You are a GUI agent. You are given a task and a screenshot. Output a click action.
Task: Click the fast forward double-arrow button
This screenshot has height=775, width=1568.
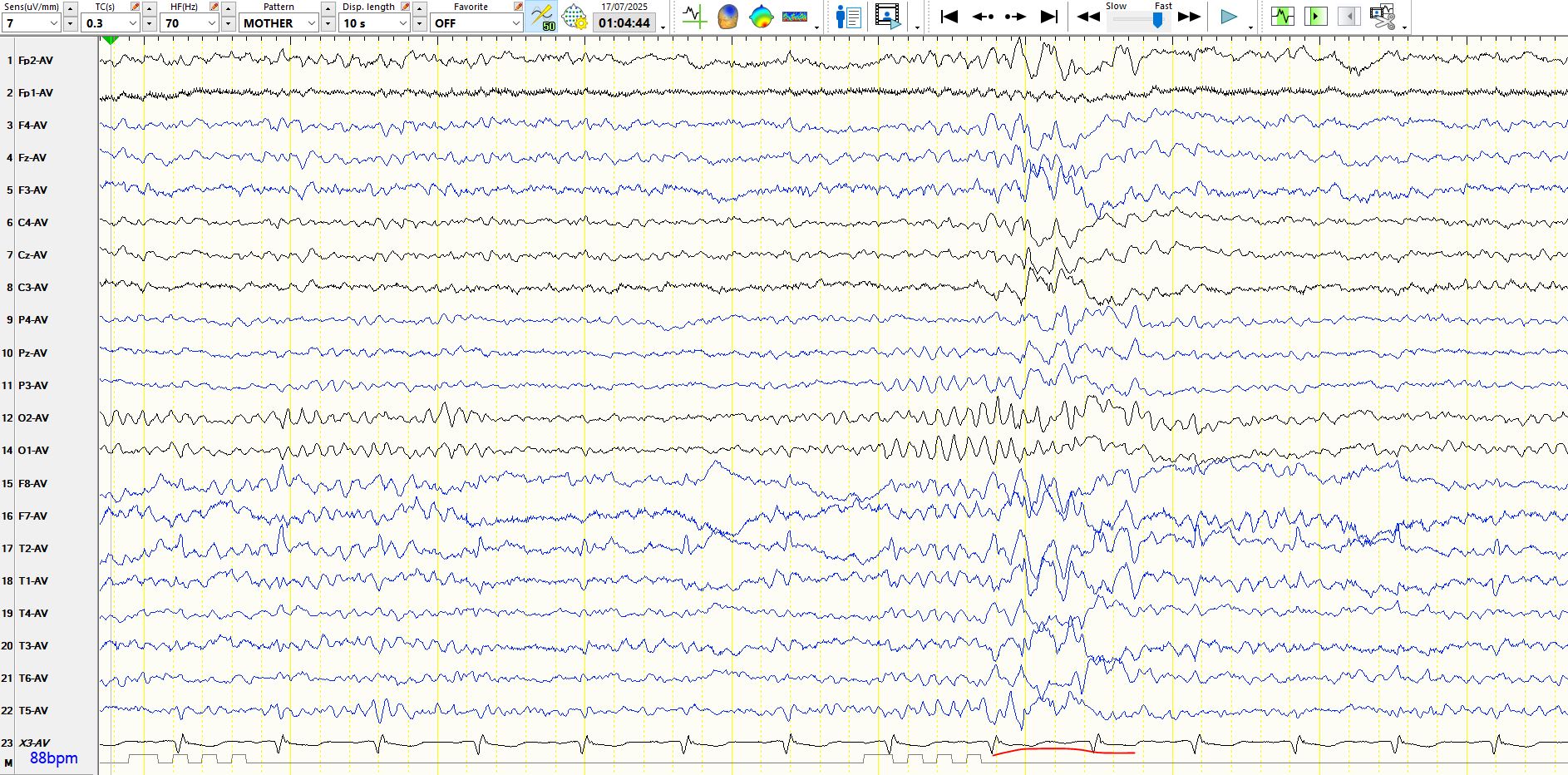coord(1189,17)
